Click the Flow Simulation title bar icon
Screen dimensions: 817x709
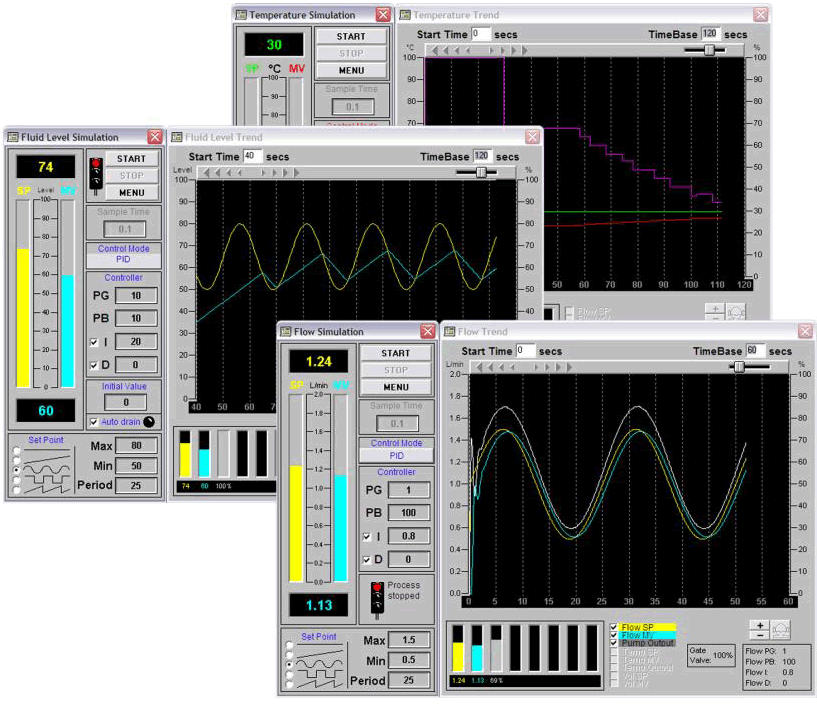pyautogui.click(x=286, y=331)
